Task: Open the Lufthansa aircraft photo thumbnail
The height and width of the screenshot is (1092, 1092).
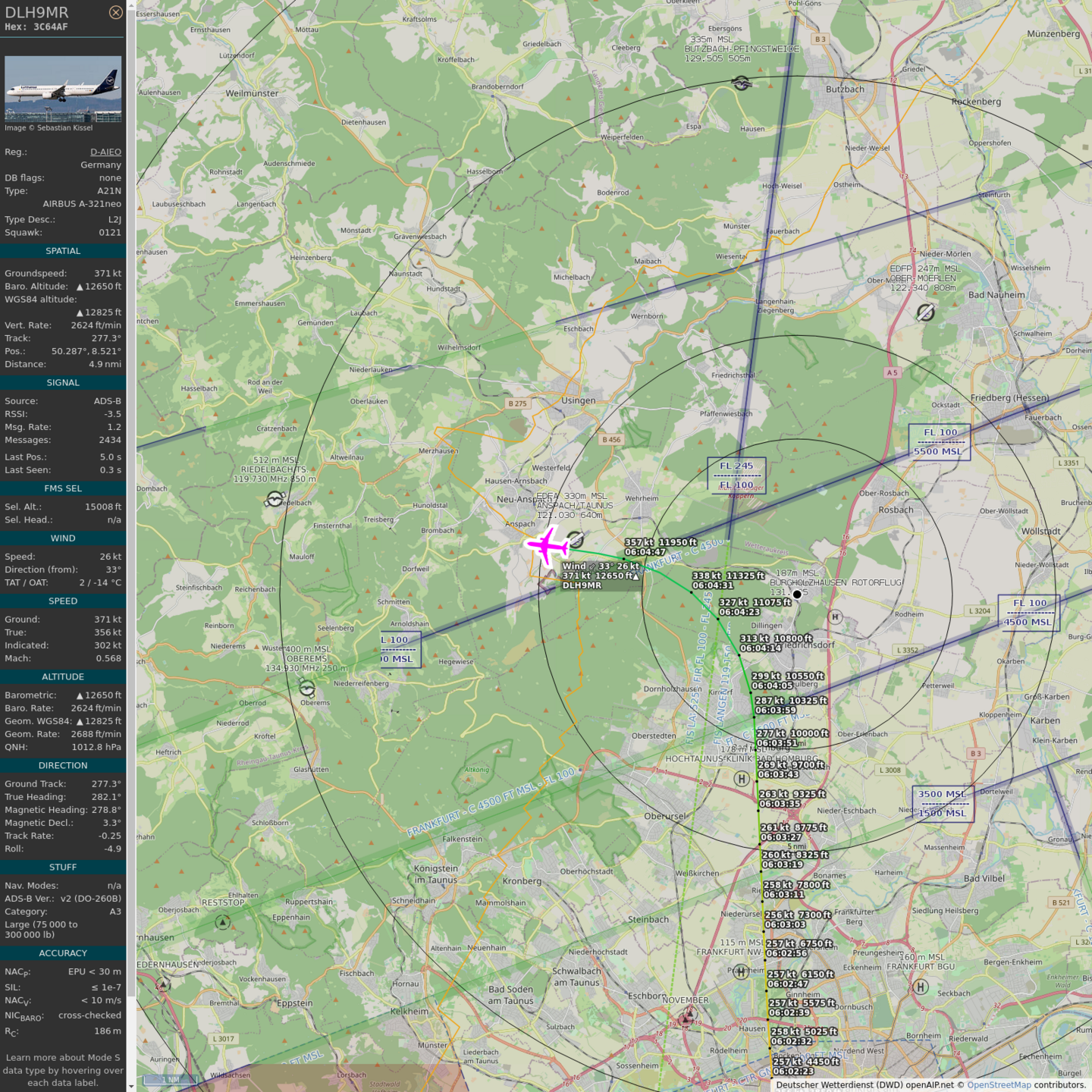Action: [x=63, y=88]
